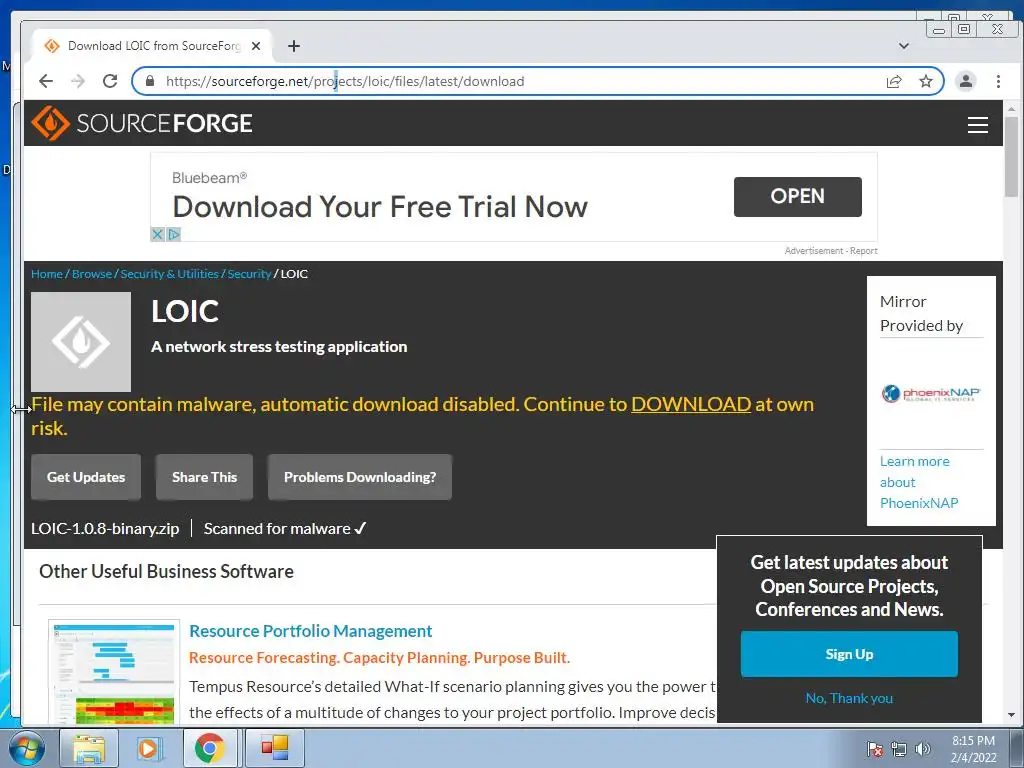Click Problems Downloading? button
The image size is (1024, 768).
pos(360,477)
